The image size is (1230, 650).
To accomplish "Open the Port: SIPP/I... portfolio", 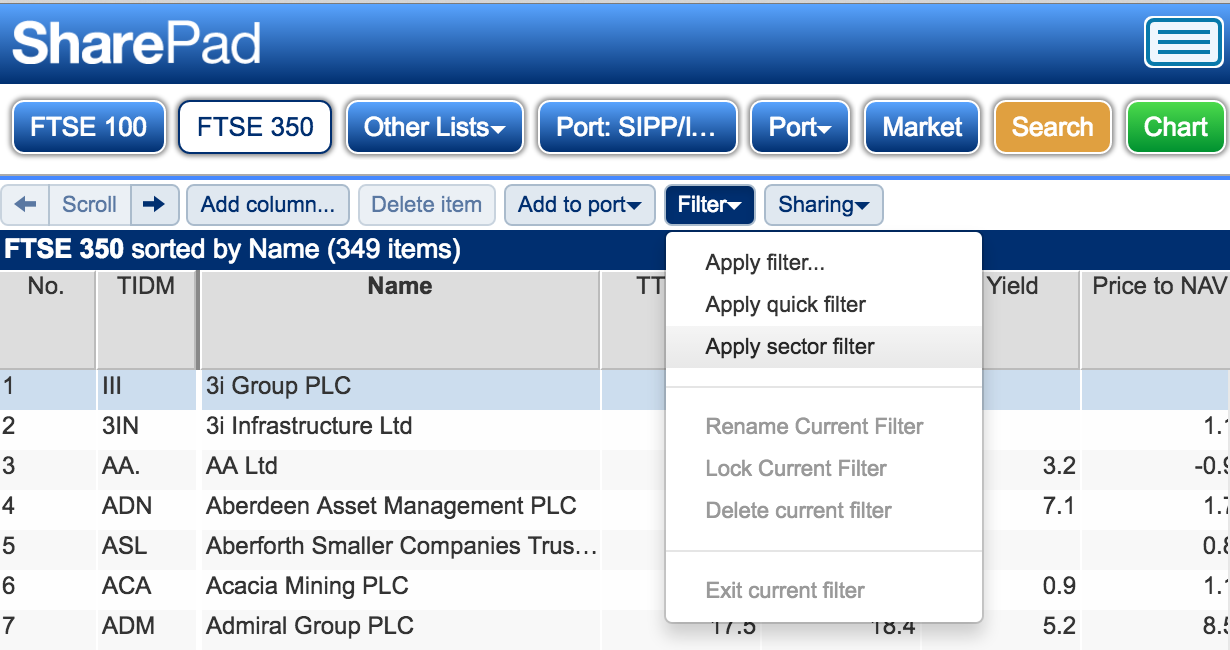I will pyautogui.click(x=637, y=127).
